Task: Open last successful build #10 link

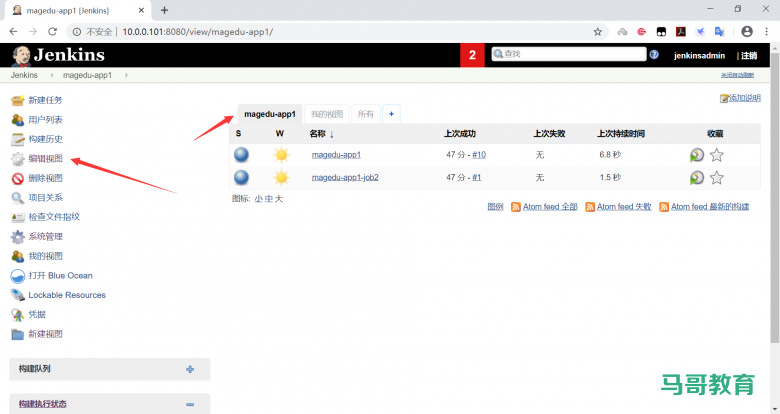Action: tap(479, 155)
